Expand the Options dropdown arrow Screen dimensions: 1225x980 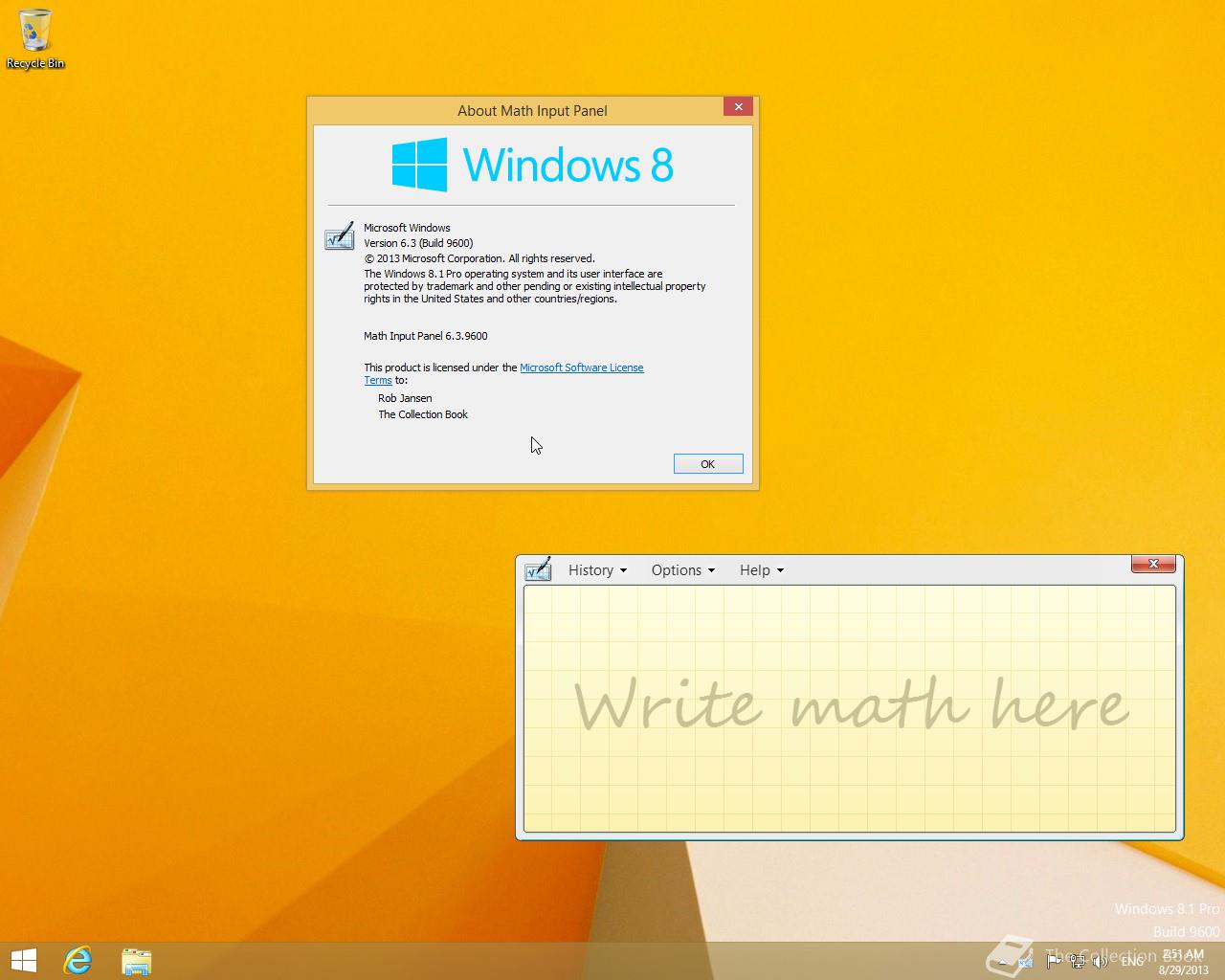point(711,570)
